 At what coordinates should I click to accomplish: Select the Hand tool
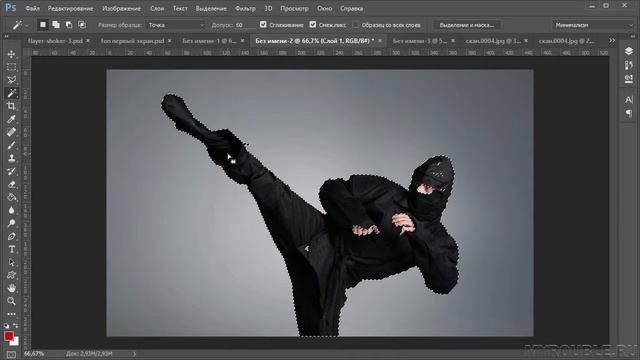(11, 288)
